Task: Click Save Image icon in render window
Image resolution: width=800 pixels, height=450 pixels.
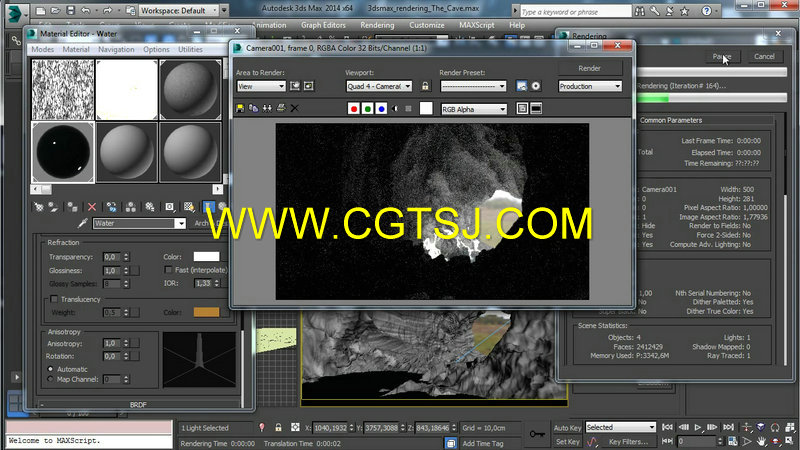Action: (x=240, y=108)
